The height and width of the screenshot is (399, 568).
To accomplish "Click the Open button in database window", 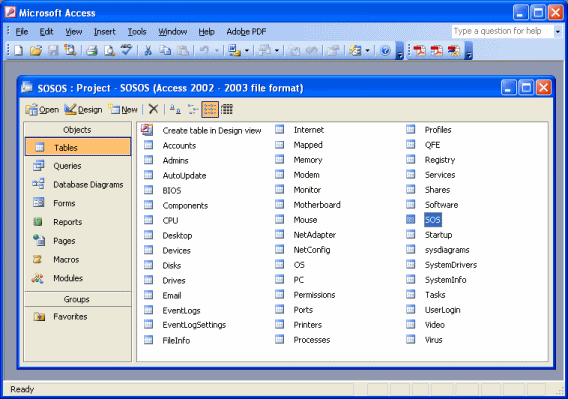I will point(42,109).
